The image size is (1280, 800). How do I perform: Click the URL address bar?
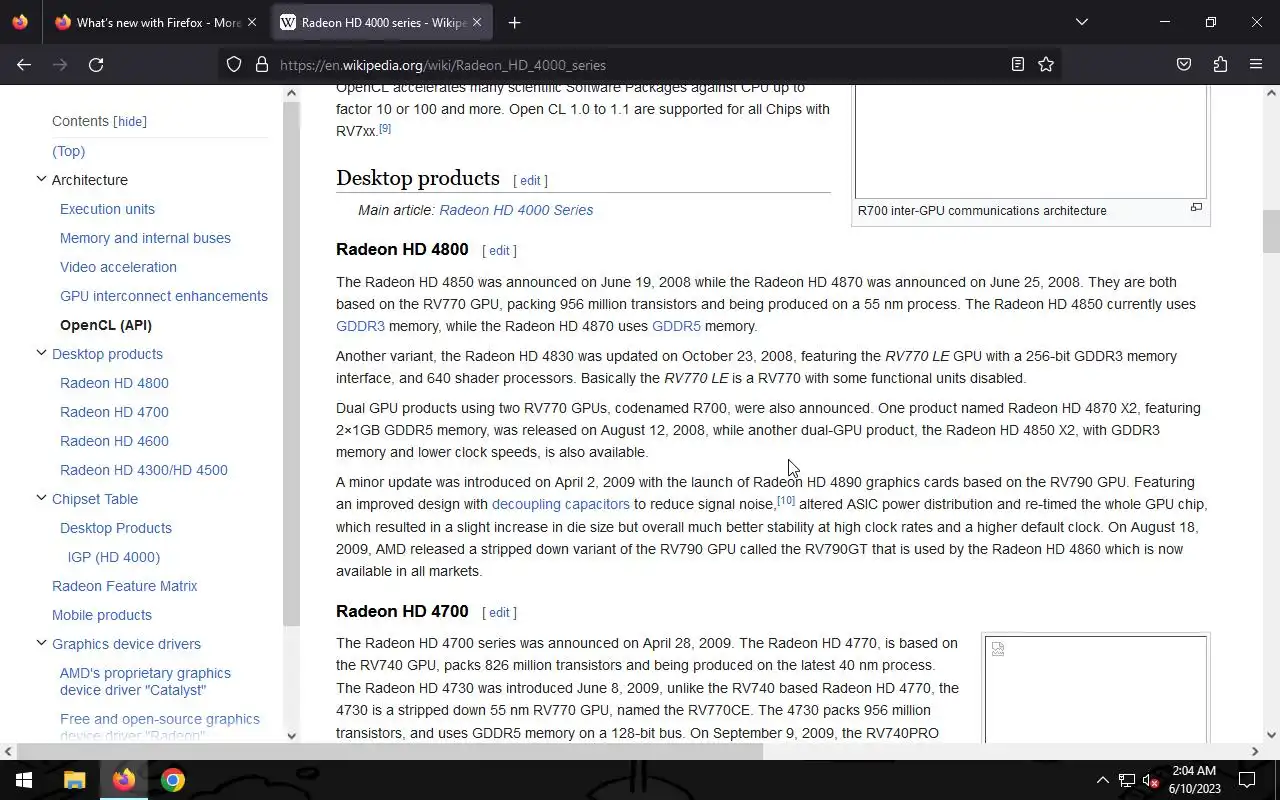pos(640,65)
